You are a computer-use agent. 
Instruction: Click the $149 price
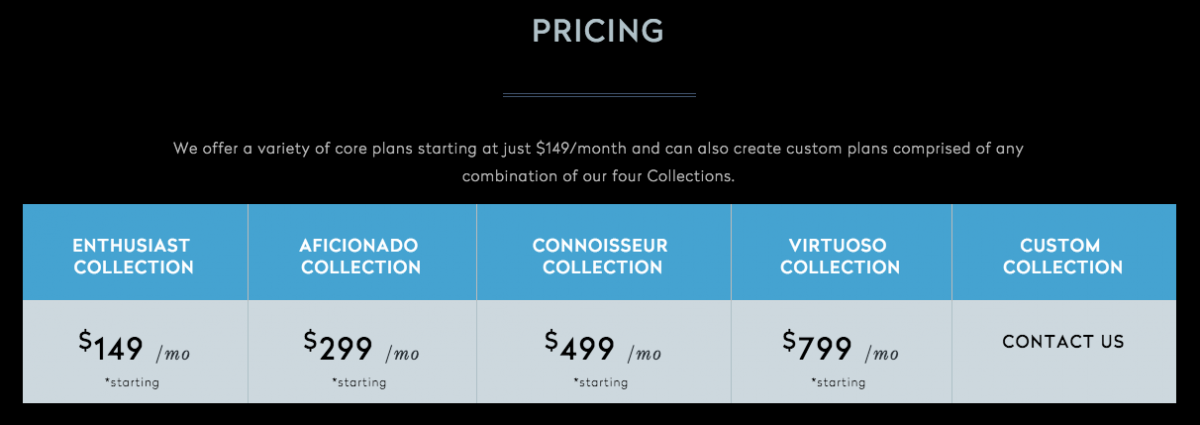[112, 347]
